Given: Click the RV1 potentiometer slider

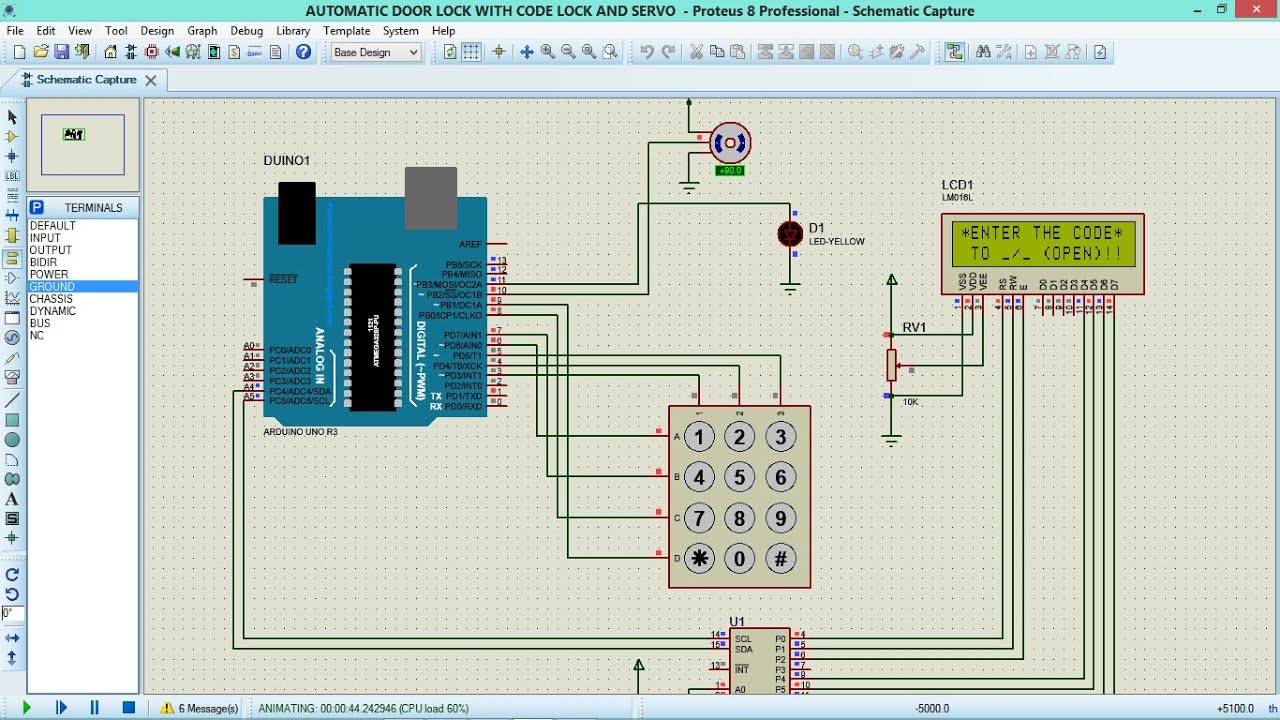Looking at the screenshot, I should click(x=891, y=365).
